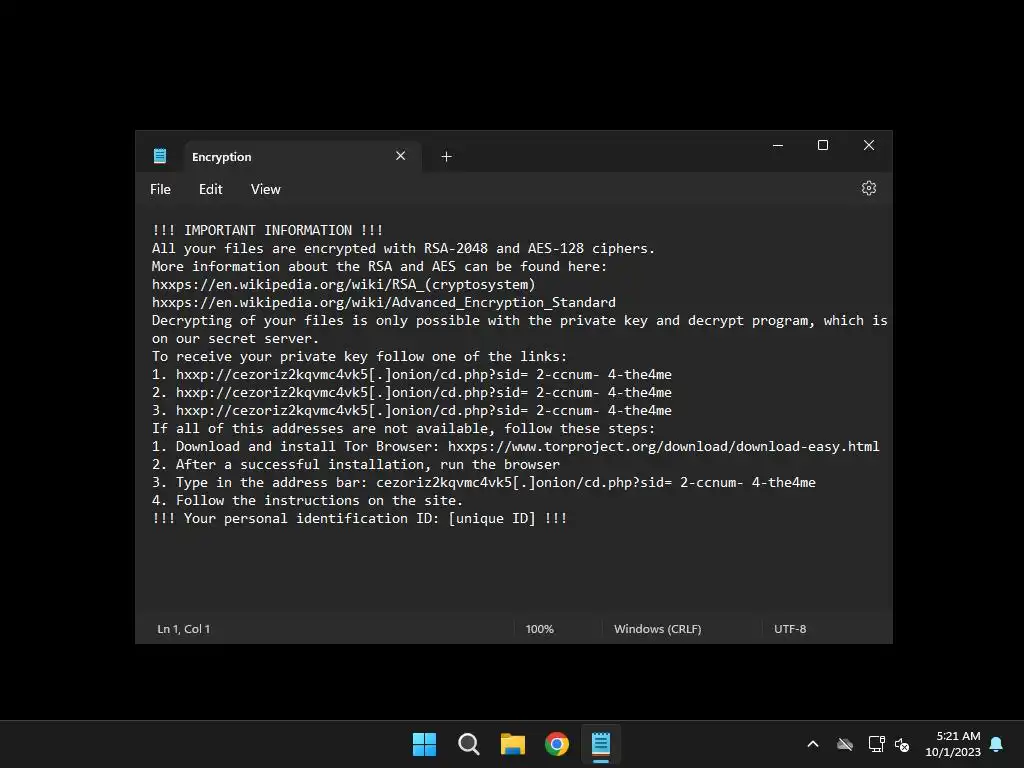Open the File menu
The width and height of the screenshot is (1024, 768).
pyautogui.click(x=160, y=189)
